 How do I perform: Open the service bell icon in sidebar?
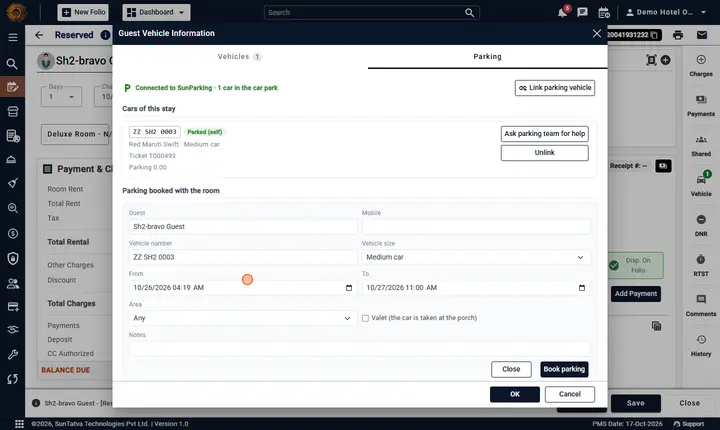point(12,159)
